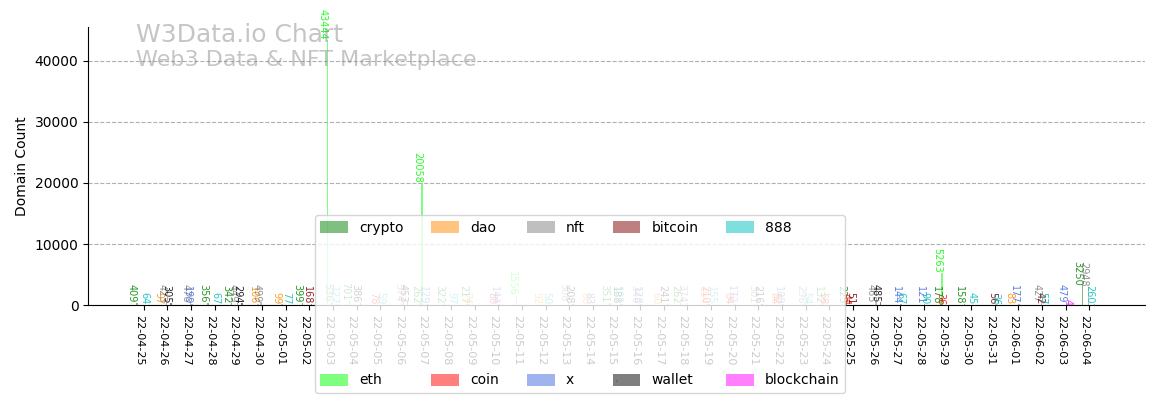Select the 20000 y-axis tick label
The image size is (1160, 400).
point(56,183)
